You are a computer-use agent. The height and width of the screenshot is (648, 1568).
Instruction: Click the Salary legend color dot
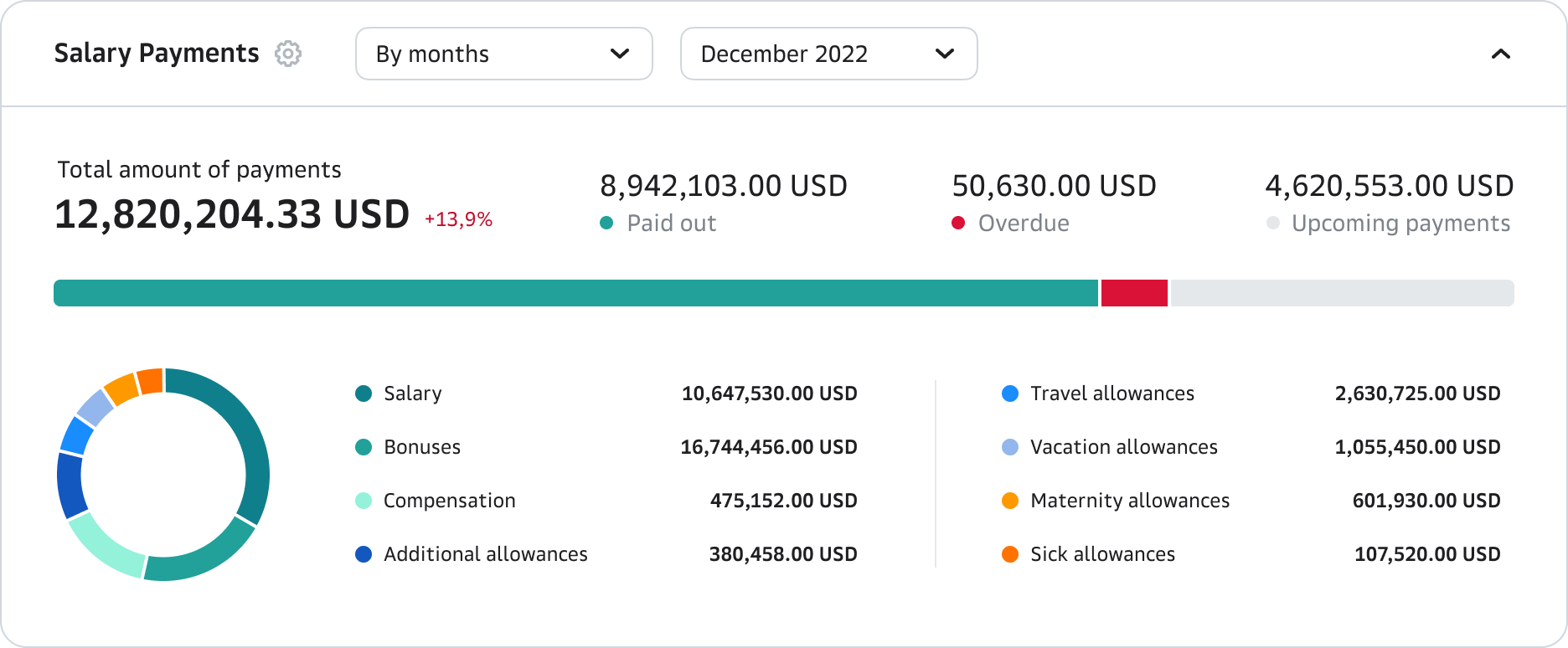click(364, 393)
